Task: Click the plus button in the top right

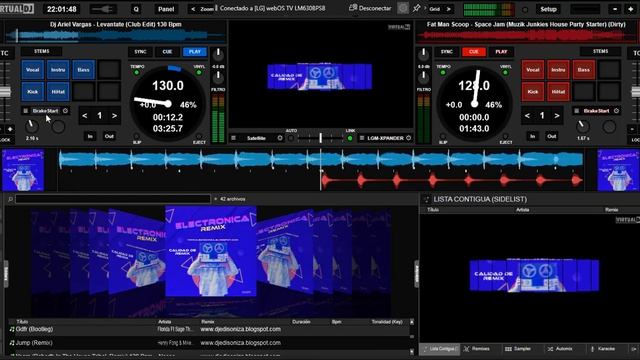Action: [x=631, y=9]
